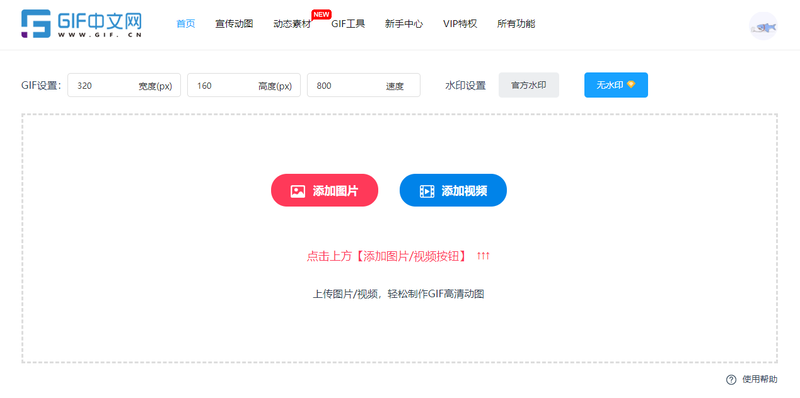Open the 动态素材 menu item
This screenshot has height=398, width=800.
tap(292, 24)
